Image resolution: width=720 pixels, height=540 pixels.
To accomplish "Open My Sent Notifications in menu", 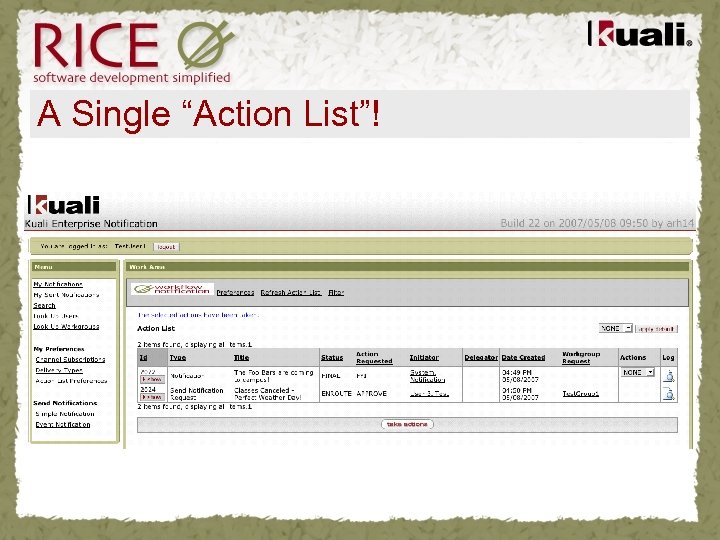I will 66,295.
